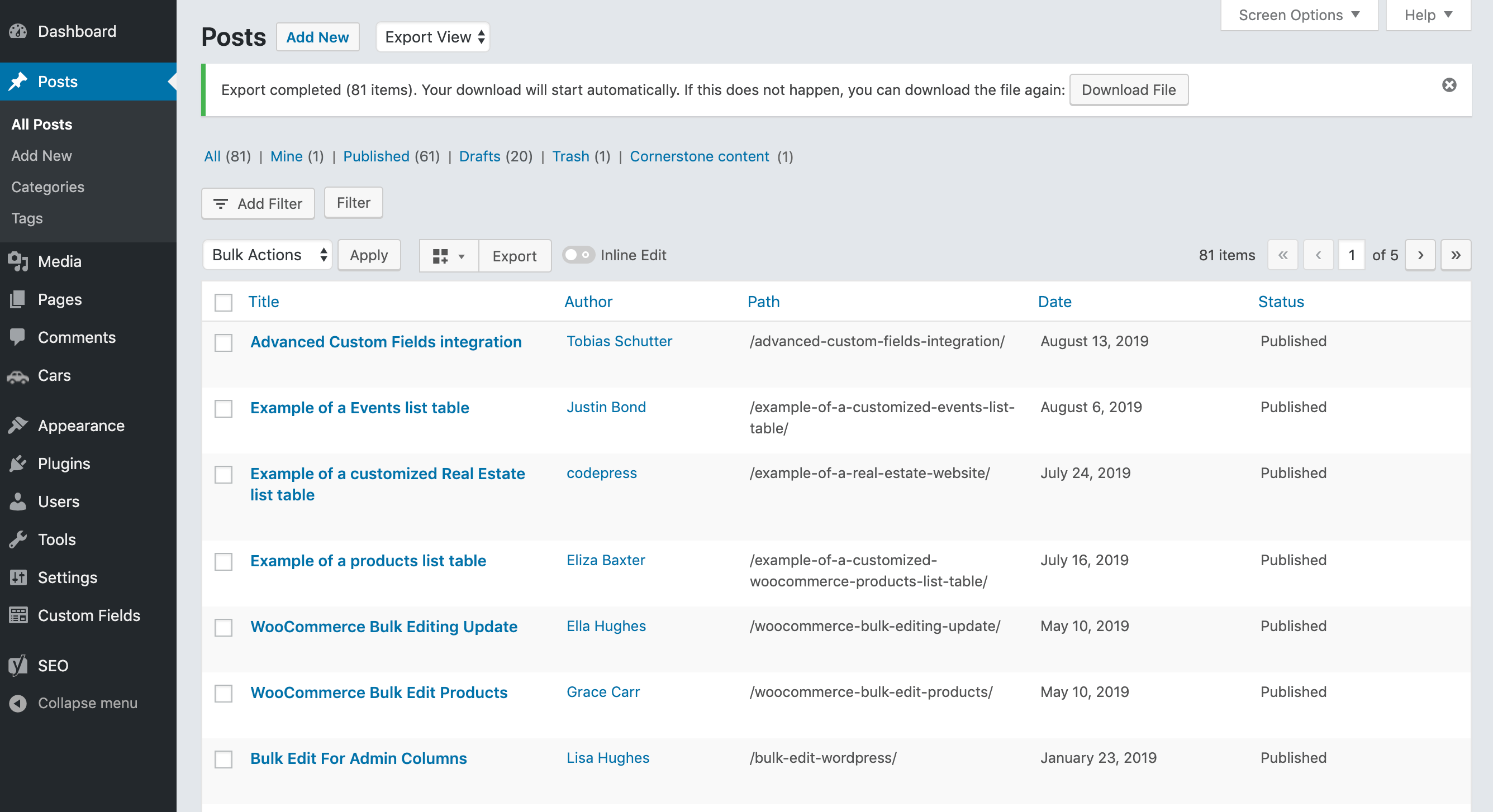Click the Appearance paintbrush icon

click(18, 426)
